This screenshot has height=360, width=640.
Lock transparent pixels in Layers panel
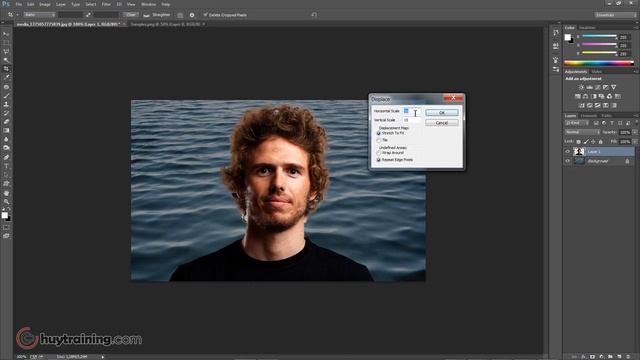[578, 142]
